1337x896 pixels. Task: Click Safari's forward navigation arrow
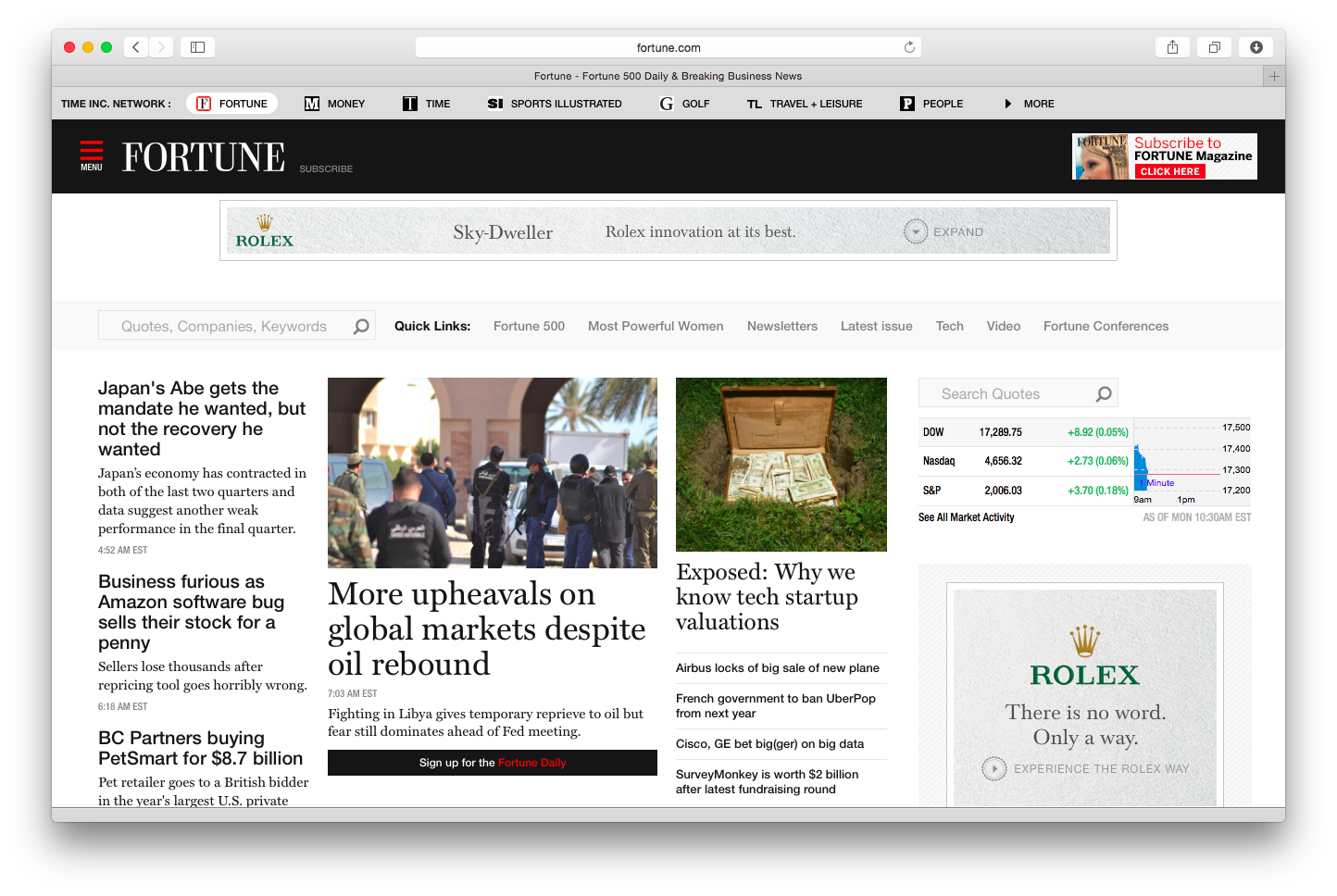161,47
